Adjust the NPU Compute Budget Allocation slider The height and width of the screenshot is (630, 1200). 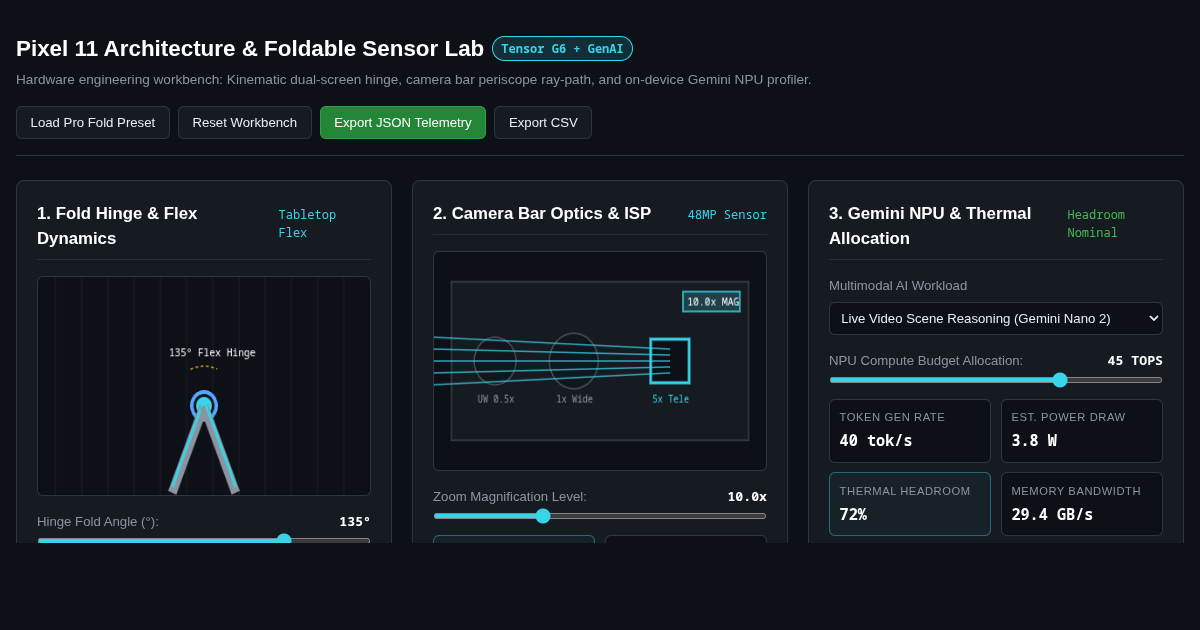[x=996, y=380]
